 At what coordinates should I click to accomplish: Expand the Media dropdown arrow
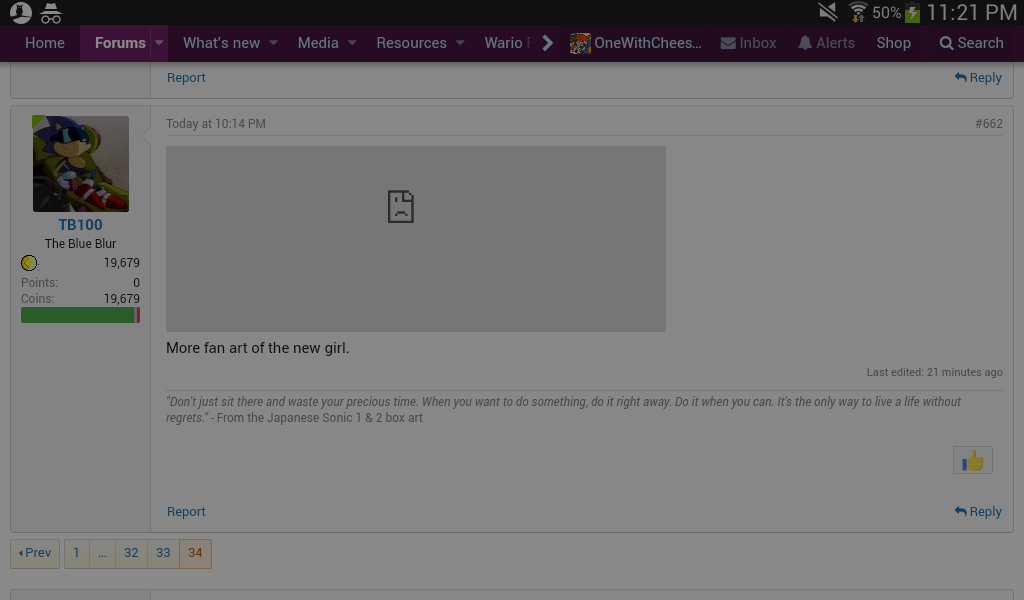point(351,43)
